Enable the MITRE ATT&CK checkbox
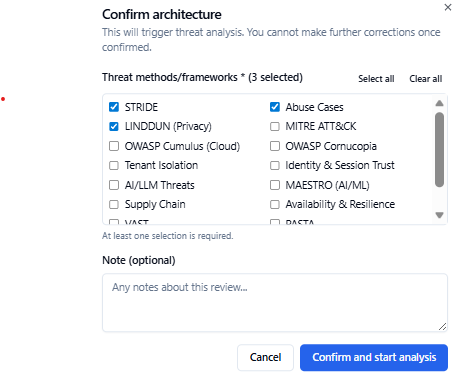 (275, 126)
